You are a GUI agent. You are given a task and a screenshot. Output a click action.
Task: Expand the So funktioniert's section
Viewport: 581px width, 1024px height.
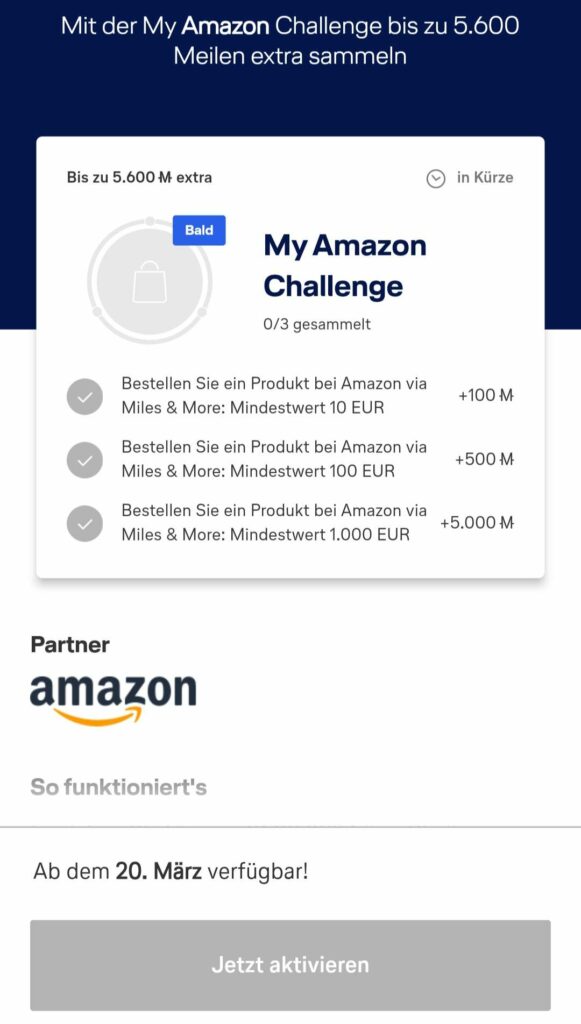point(119,787)
